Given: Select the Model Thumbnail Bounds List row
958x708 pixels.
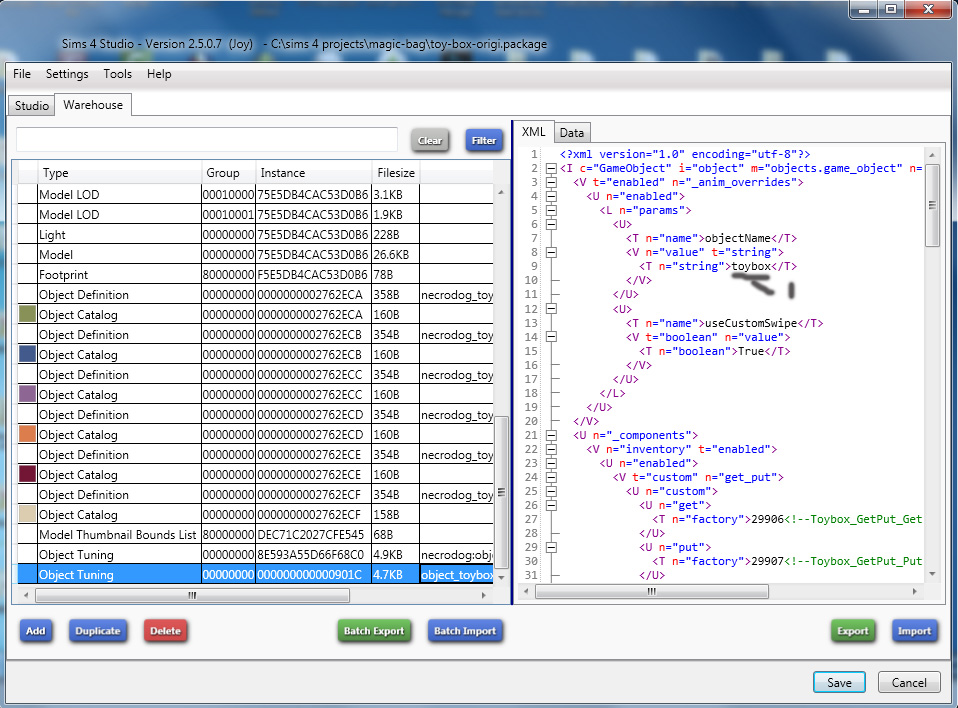Looking at the screenshot, I should click(x=118, y=535).
